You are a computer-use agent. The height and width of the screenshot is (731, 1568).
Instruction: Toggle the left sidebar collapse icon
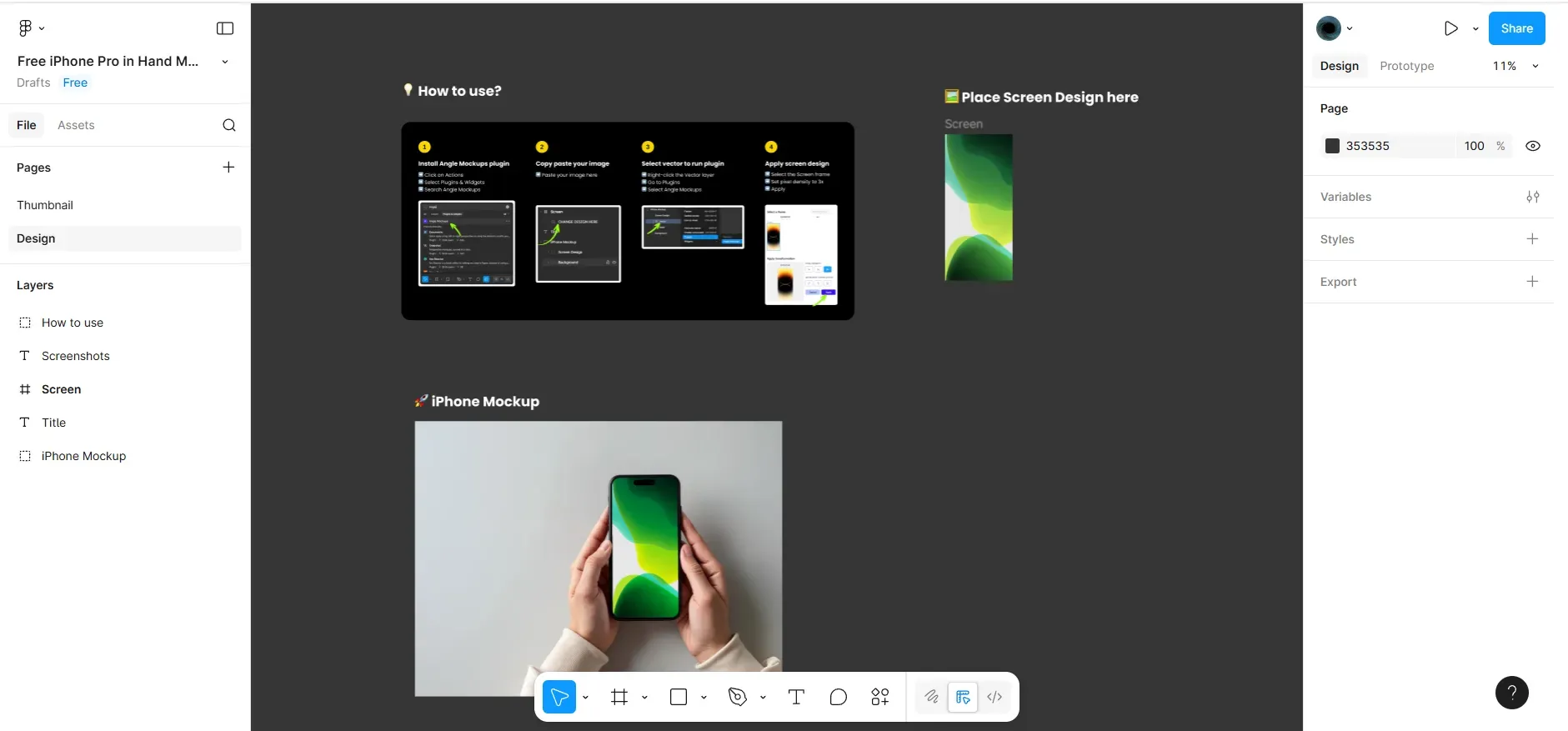[225, 28]
